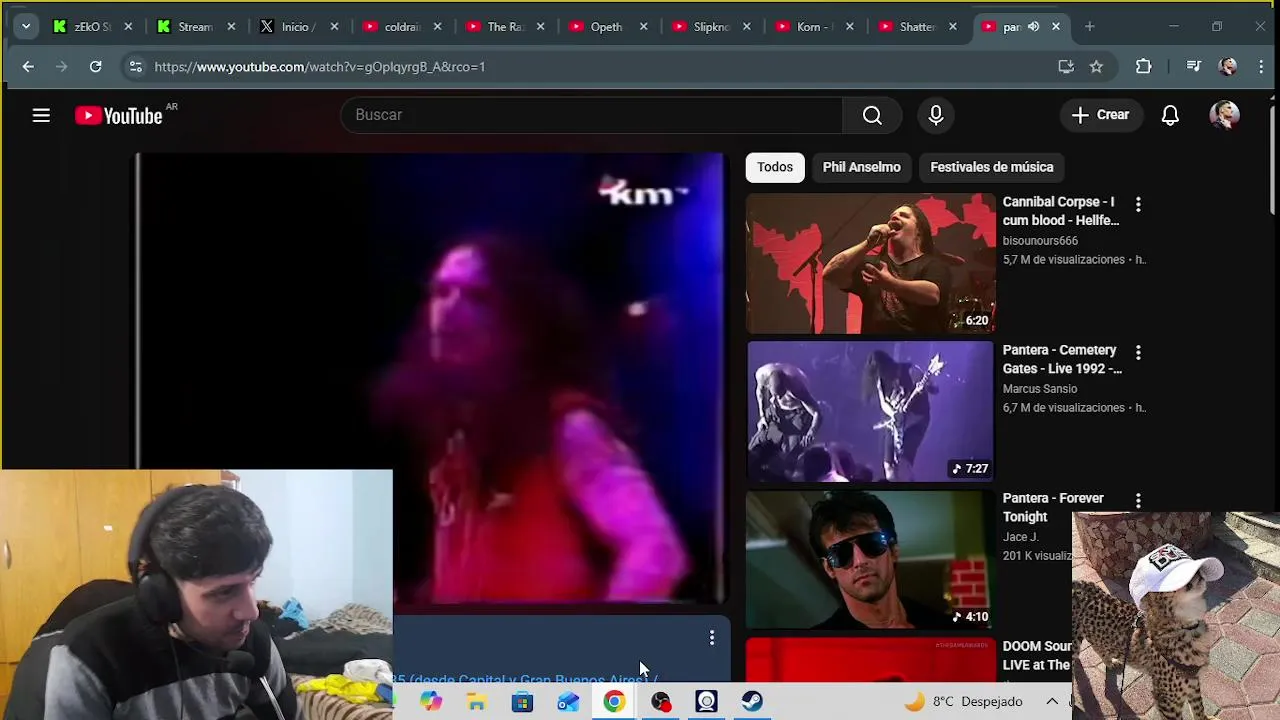Select the Festivales de música chip
The image size is (1280, 720).
pos(992,167)
